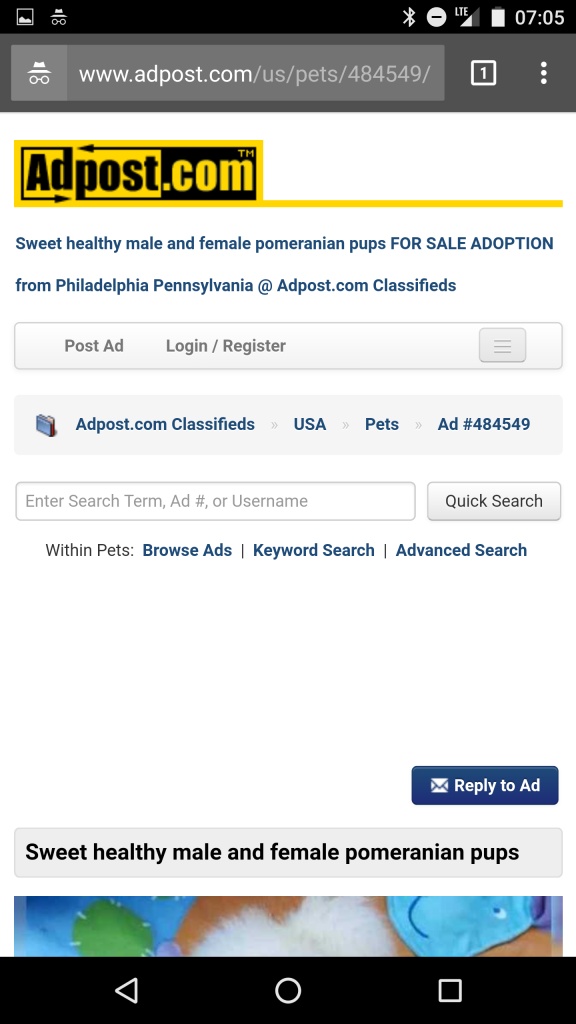
Task: Click the Quick Search button
Action: (x=494, y=501)
